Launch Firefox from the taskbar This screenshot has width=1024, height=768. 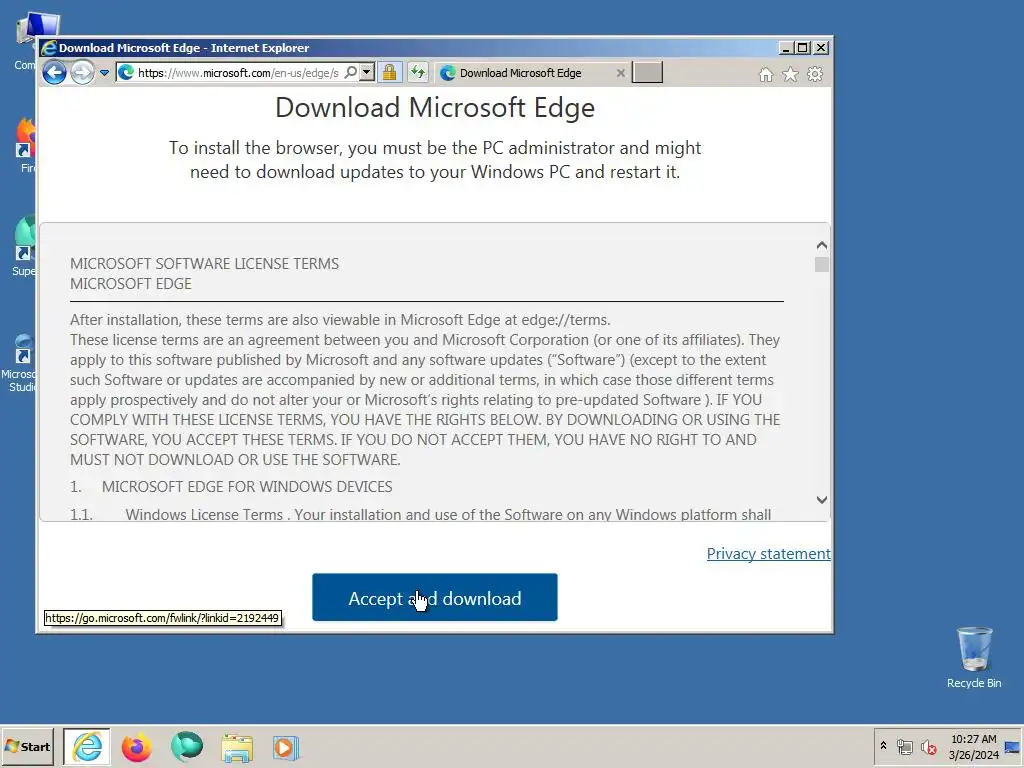pos(136,748)
